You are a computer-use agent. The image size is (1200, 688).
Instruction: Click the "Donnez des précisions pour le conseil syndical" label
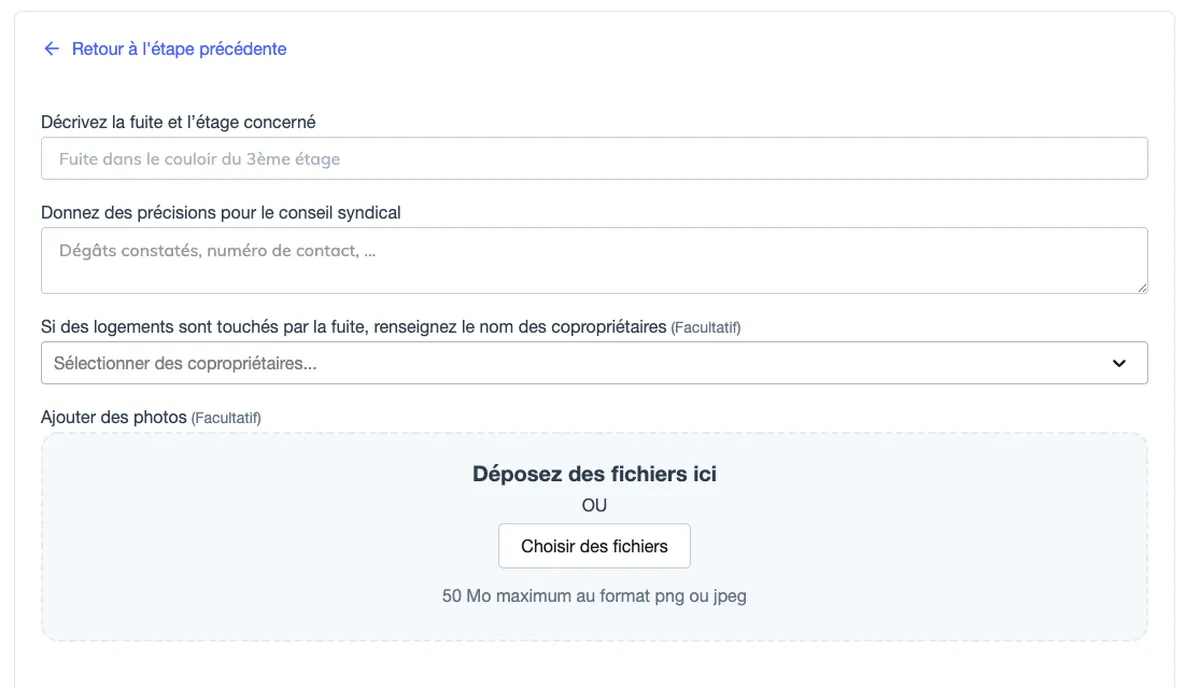click(x=221, y=212)
